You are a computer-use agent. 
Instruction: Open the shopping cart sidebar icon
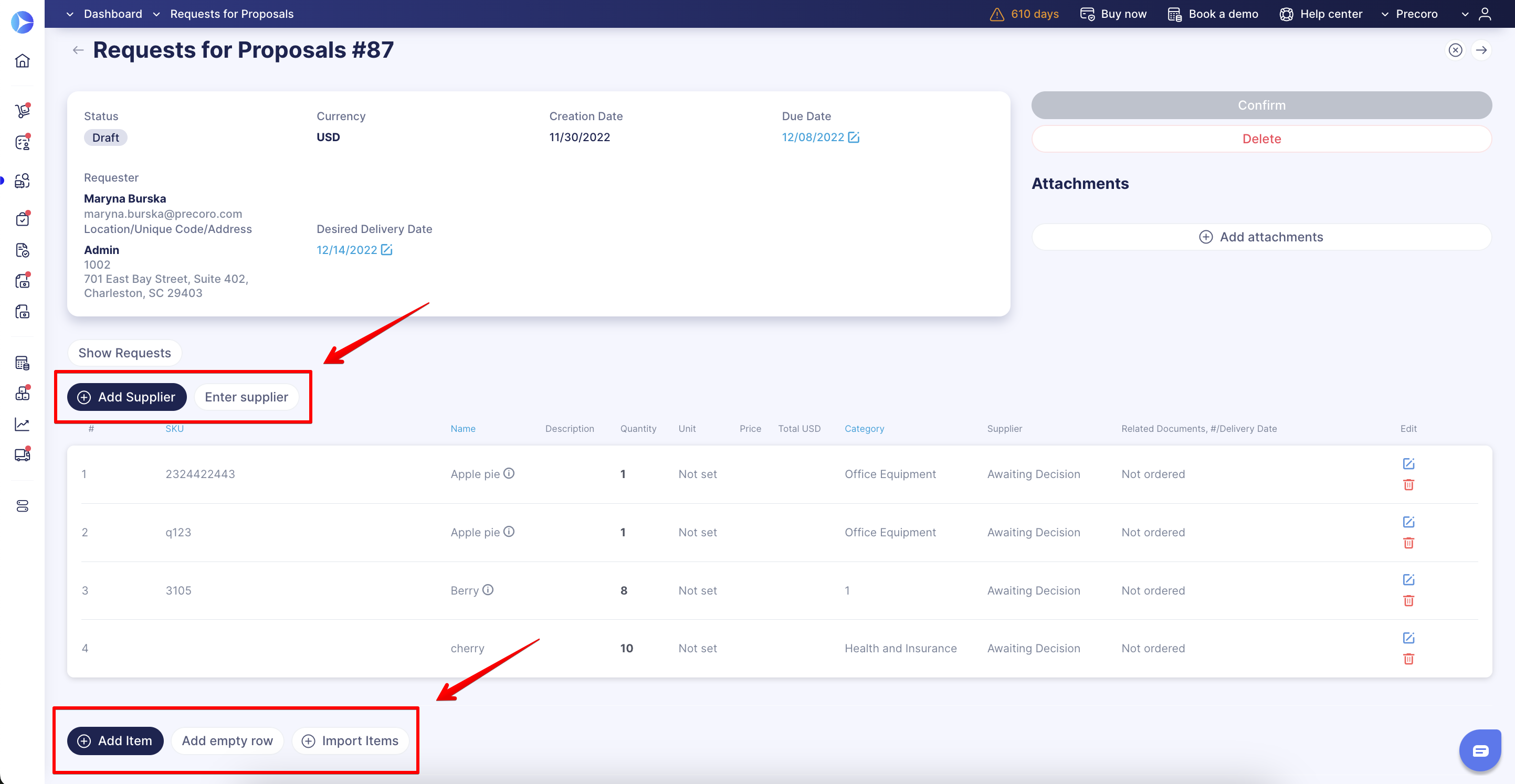tap(23, 111)
